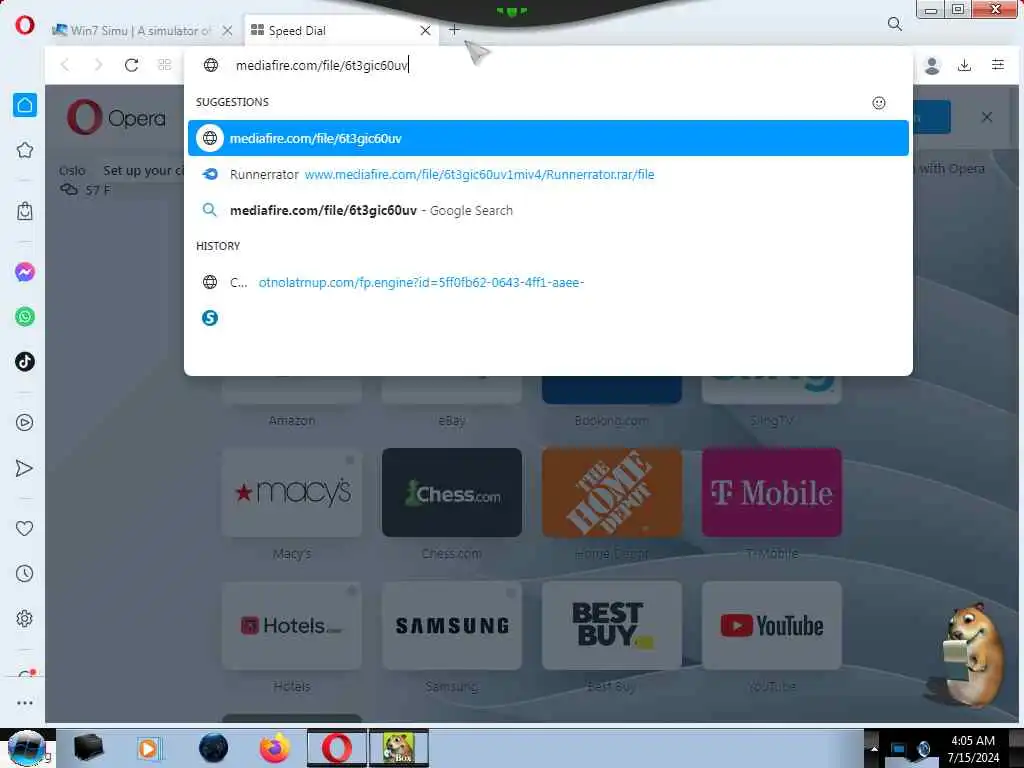Open the media player taskbar icon

coord(149,748)
